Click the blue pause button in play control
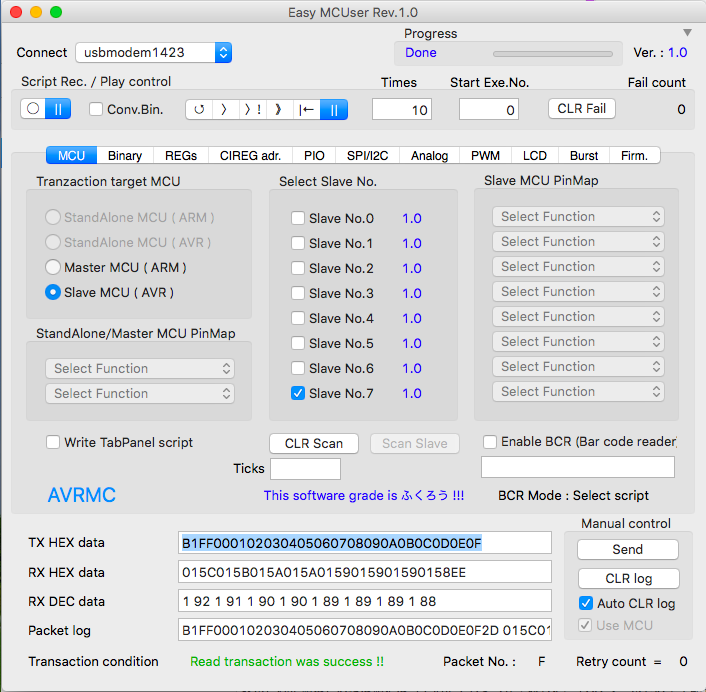The width and height of the screenshot is (706, 692). tap(334, 109)
